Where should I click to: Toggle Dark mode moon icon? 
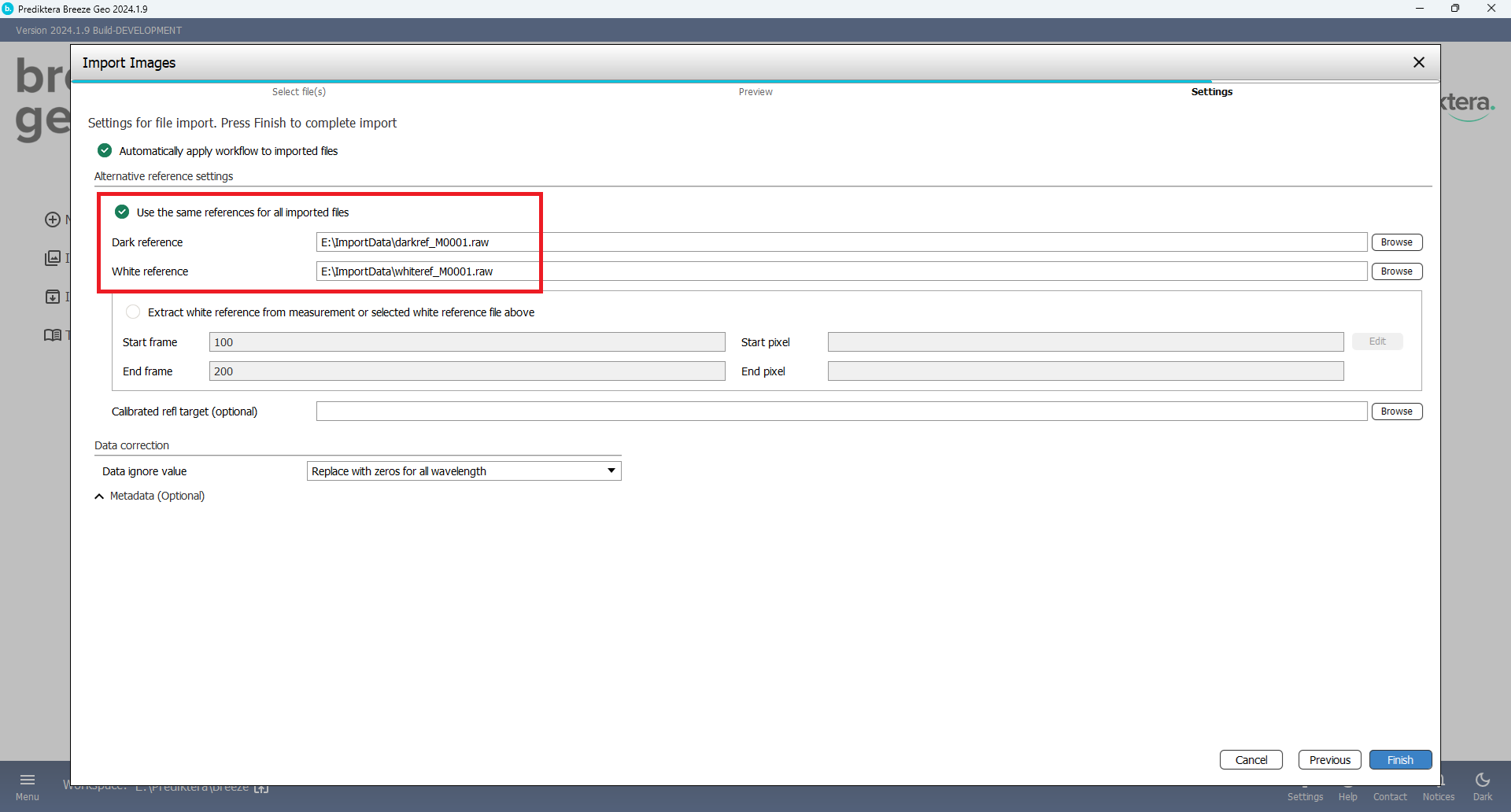(1483, 780)
